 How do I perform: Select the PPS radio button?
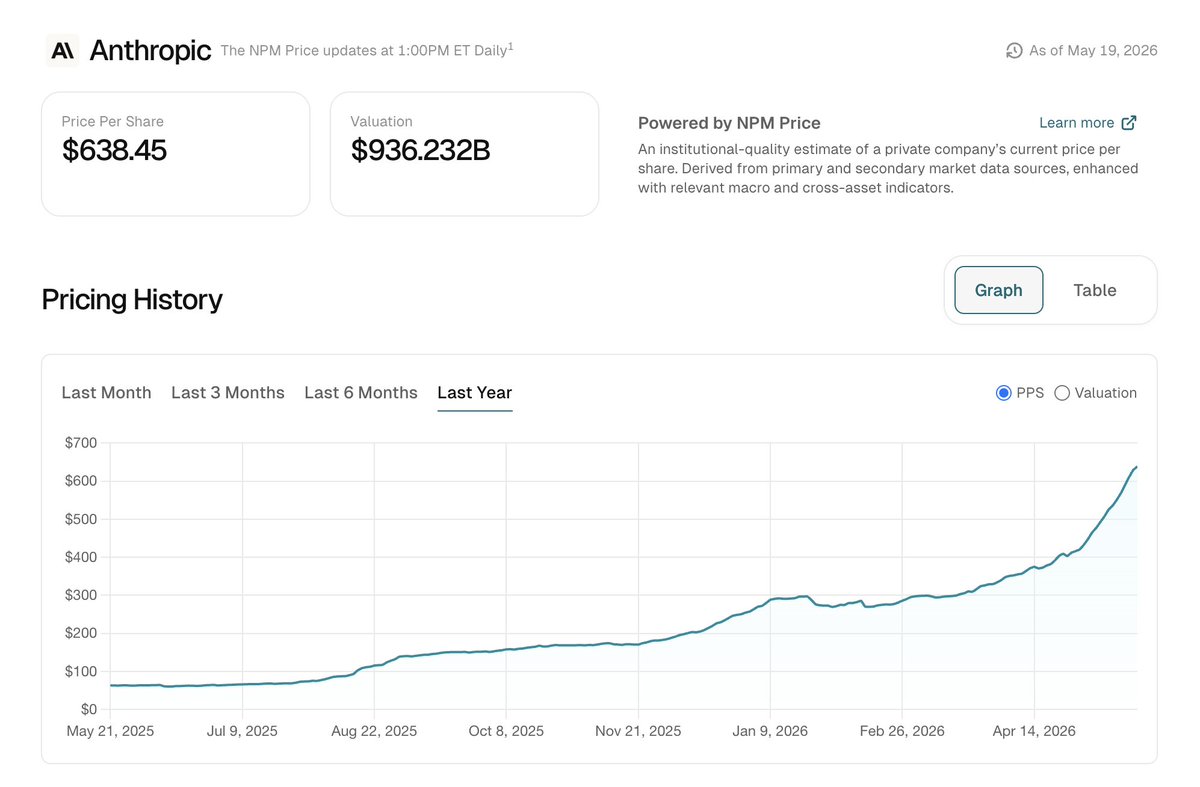[1004, 393]
